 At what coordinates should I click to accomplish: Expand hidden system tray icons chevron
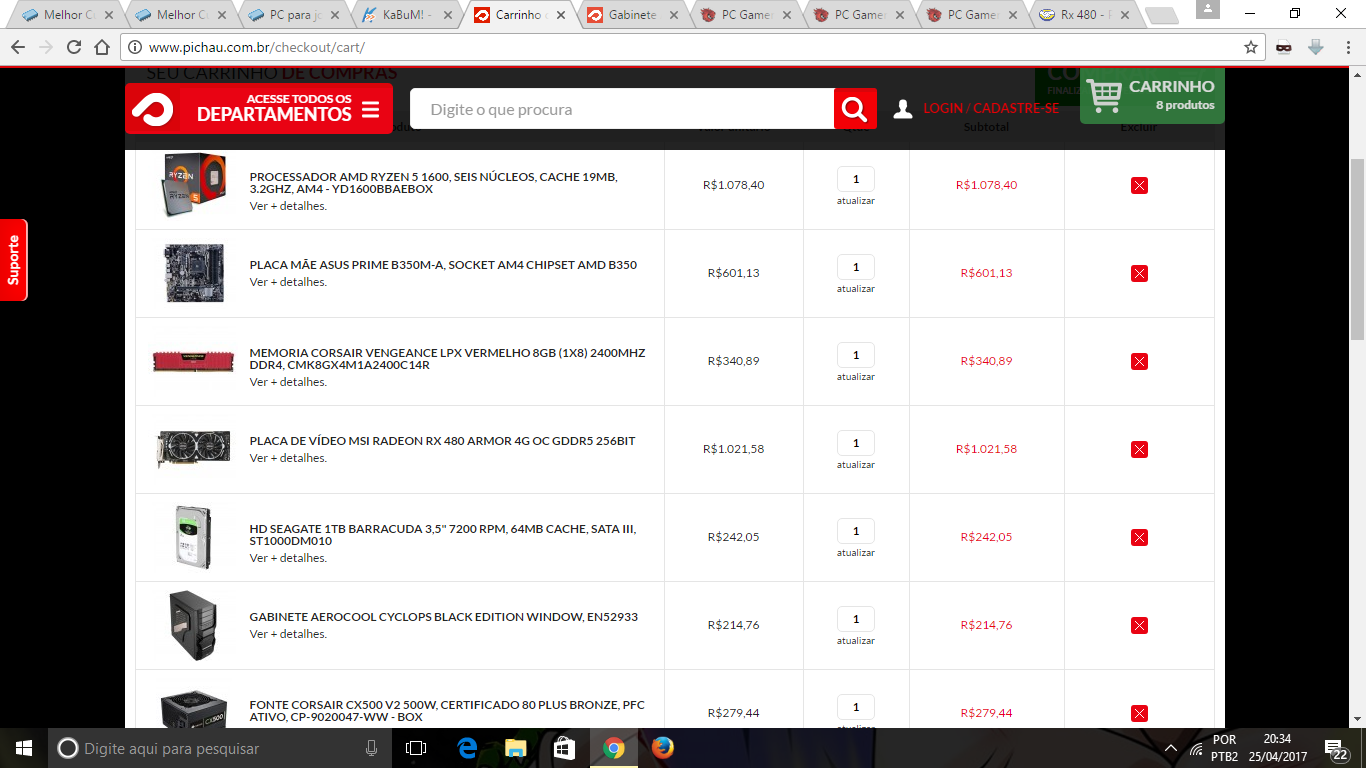coord(1171,748)
